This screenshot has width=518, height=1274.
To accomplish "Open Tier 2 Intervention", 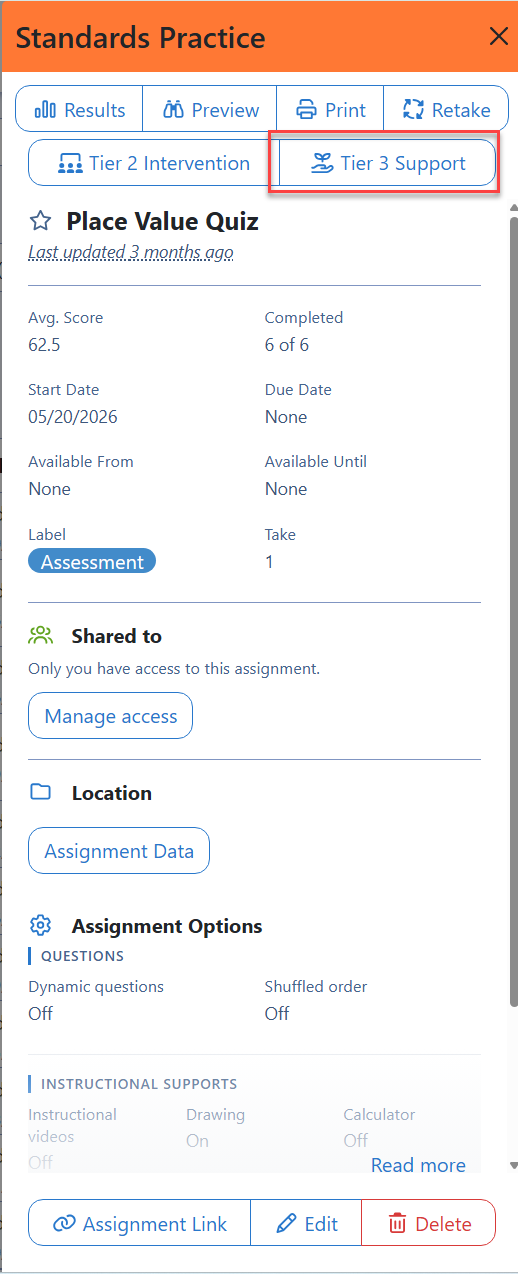I will (x=153, y=163).
